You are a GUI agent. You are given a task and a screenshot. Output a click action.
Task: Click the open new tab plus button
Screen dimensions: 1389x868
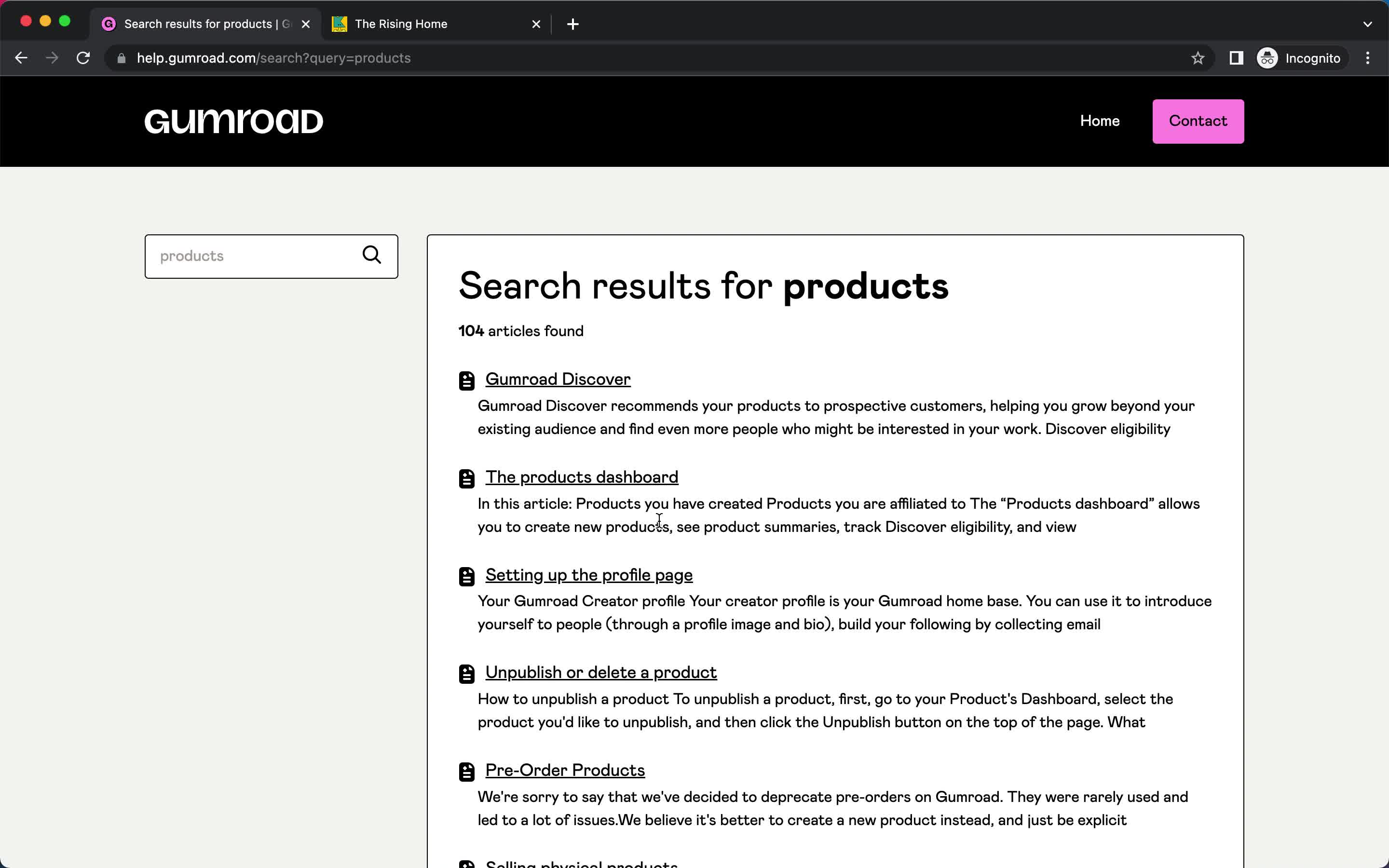(570, 23)
